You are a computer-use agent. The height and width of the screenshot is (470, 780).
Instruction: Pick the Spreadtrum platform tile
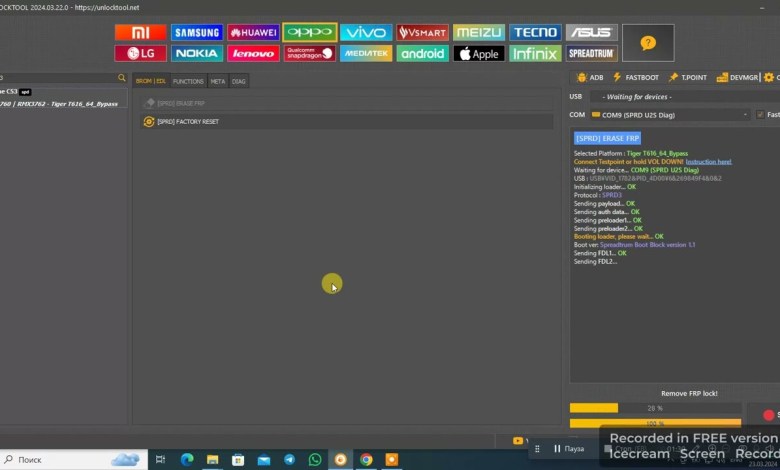[591, 53]
